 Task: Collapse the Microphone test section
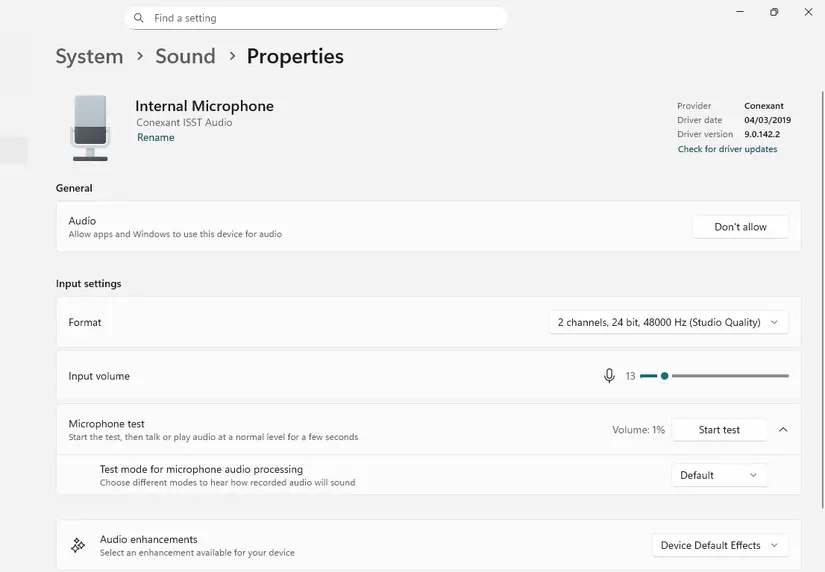(x=783, y=430)
